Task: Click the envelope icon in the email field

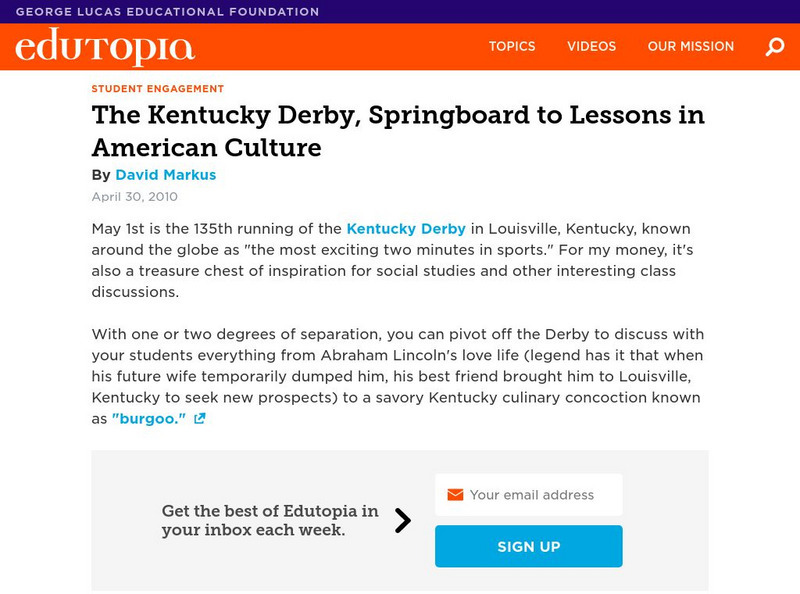Action: [x=456, y=494]
